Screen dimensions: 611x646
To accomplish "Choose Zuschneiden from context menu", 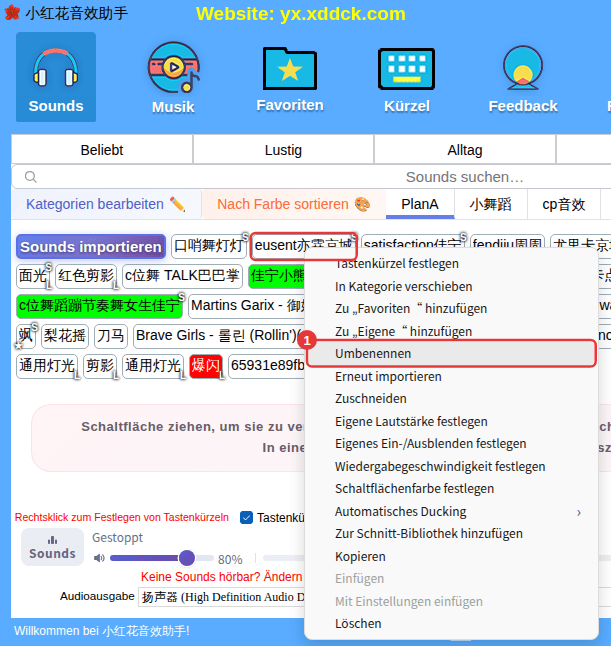I will coord(371,399).
